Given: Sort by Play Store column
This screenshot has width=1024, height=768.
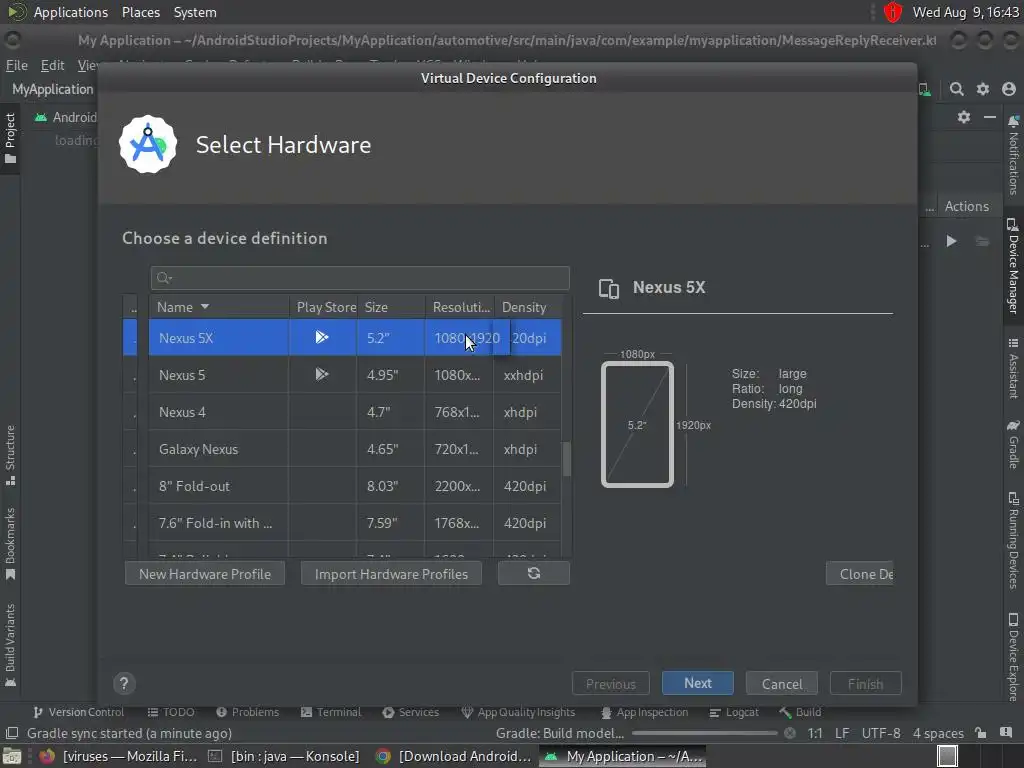Looking at the screenshot, I should 324,307.
